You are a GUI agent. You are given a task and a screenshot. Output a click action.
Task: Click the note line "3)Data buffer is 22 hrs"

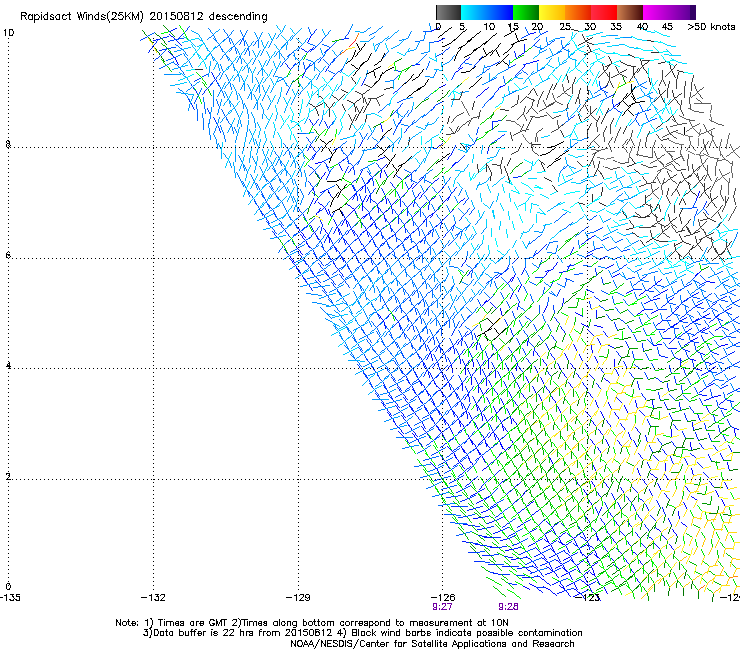[362, 633]
